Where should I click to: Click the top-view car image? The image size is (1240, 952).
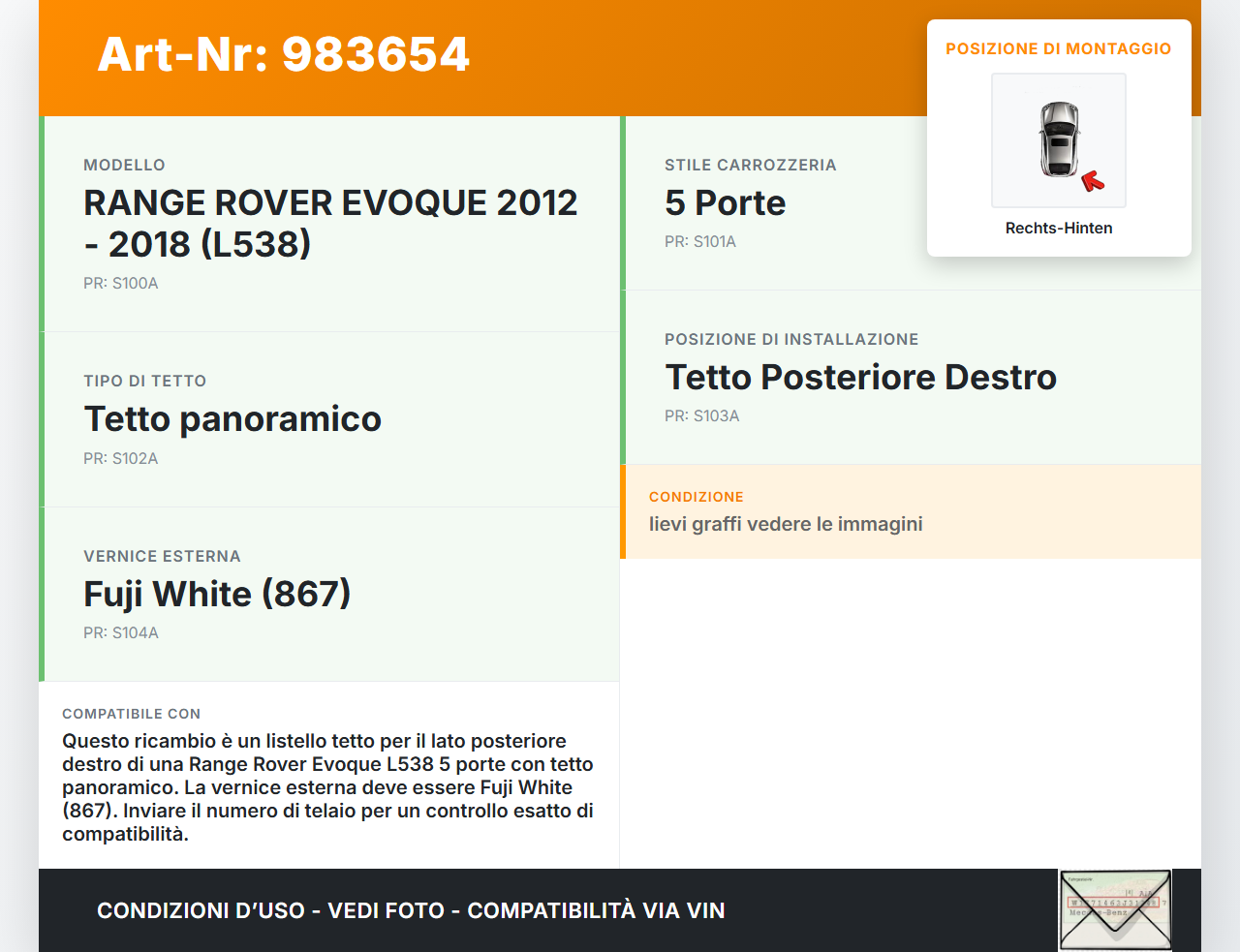[x=1059, y=139]
